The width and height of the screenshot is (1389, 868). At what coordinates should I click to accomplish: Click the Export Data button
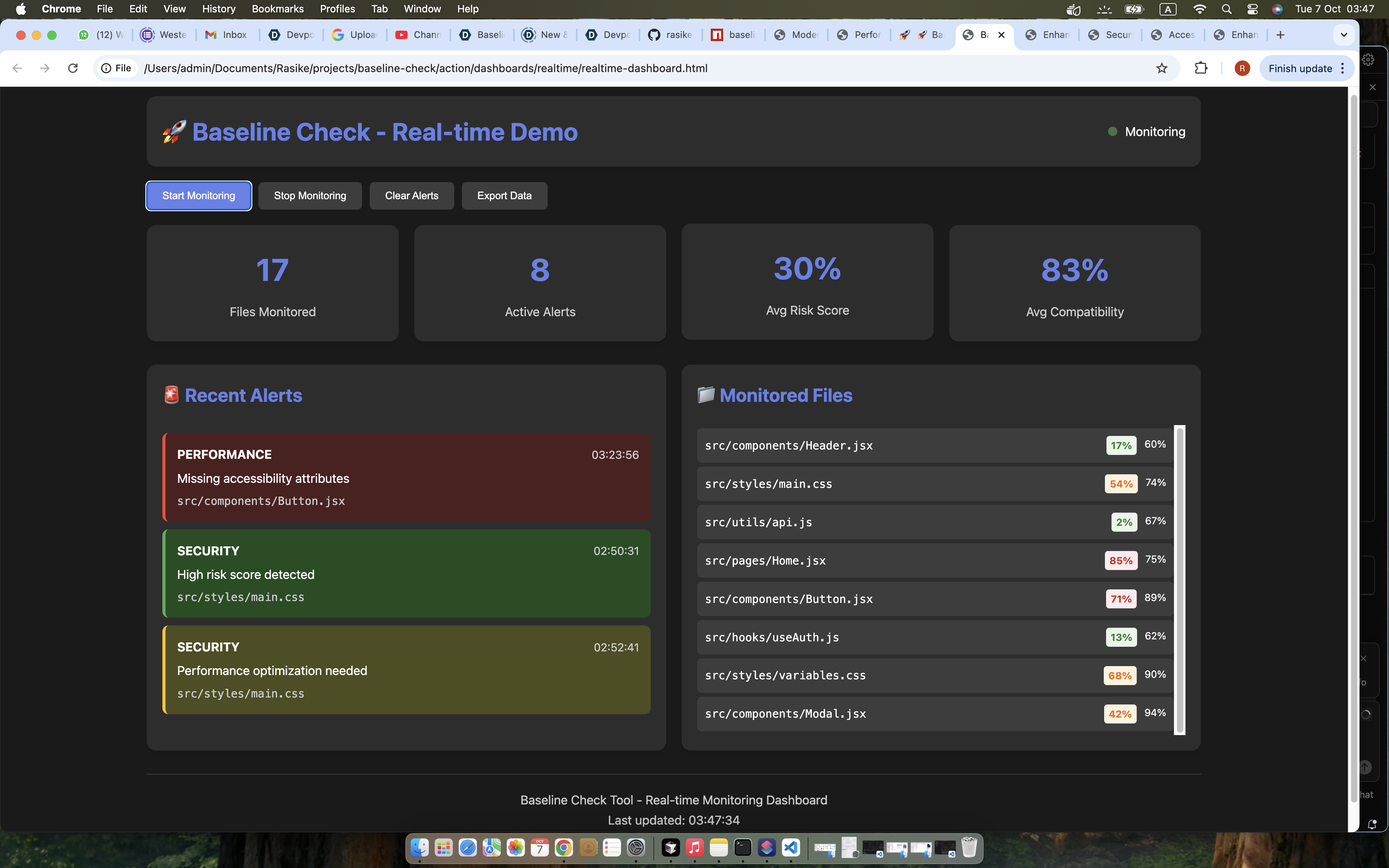504,196
